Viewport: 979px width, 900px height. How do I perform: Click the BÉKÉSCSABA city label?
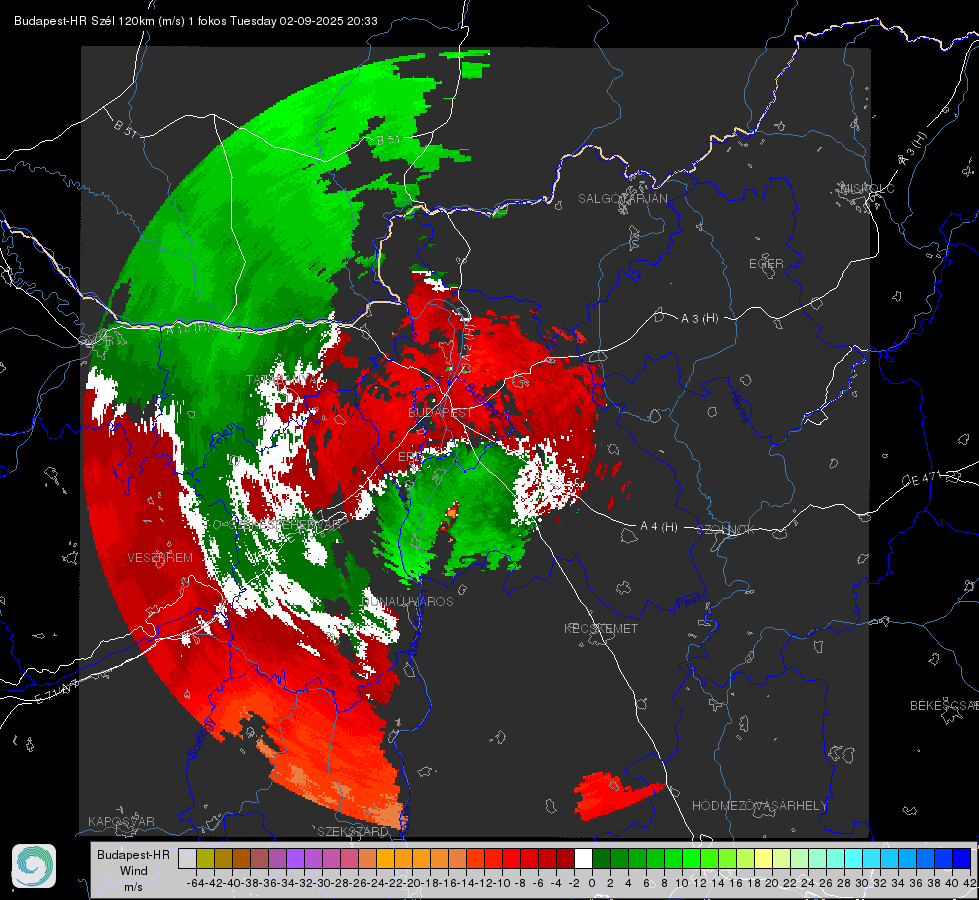(944, 706)
